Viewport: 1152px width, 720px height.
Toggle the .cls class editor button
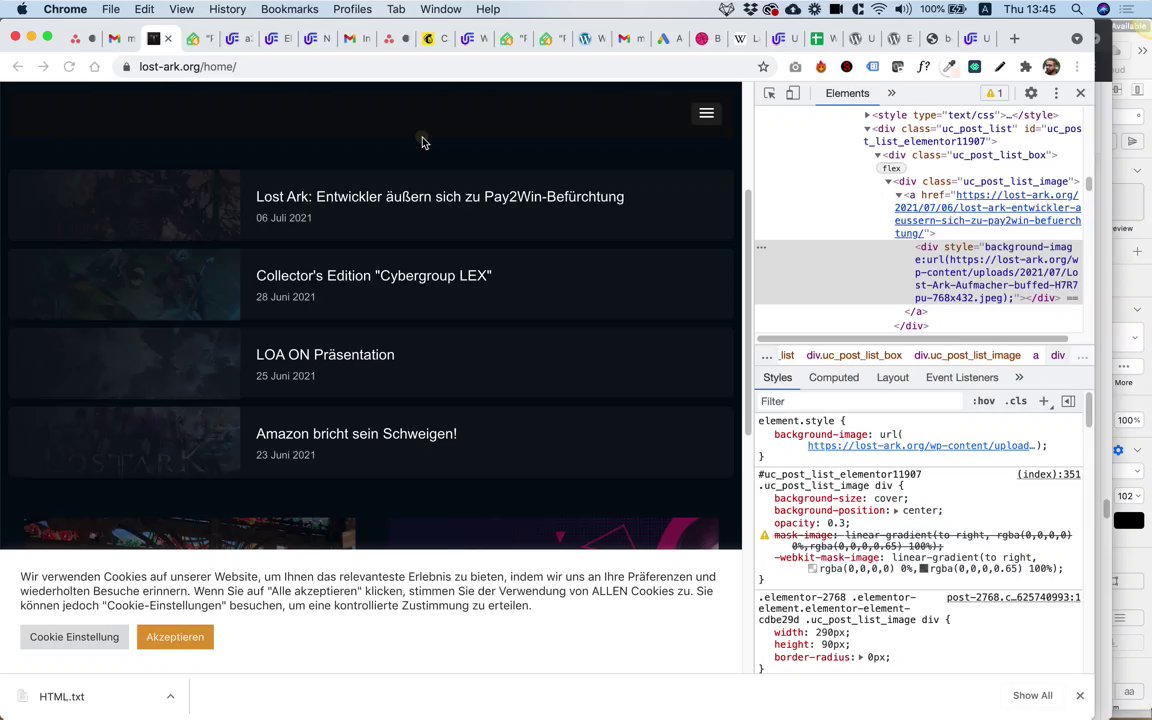[x=1016, y=401]
